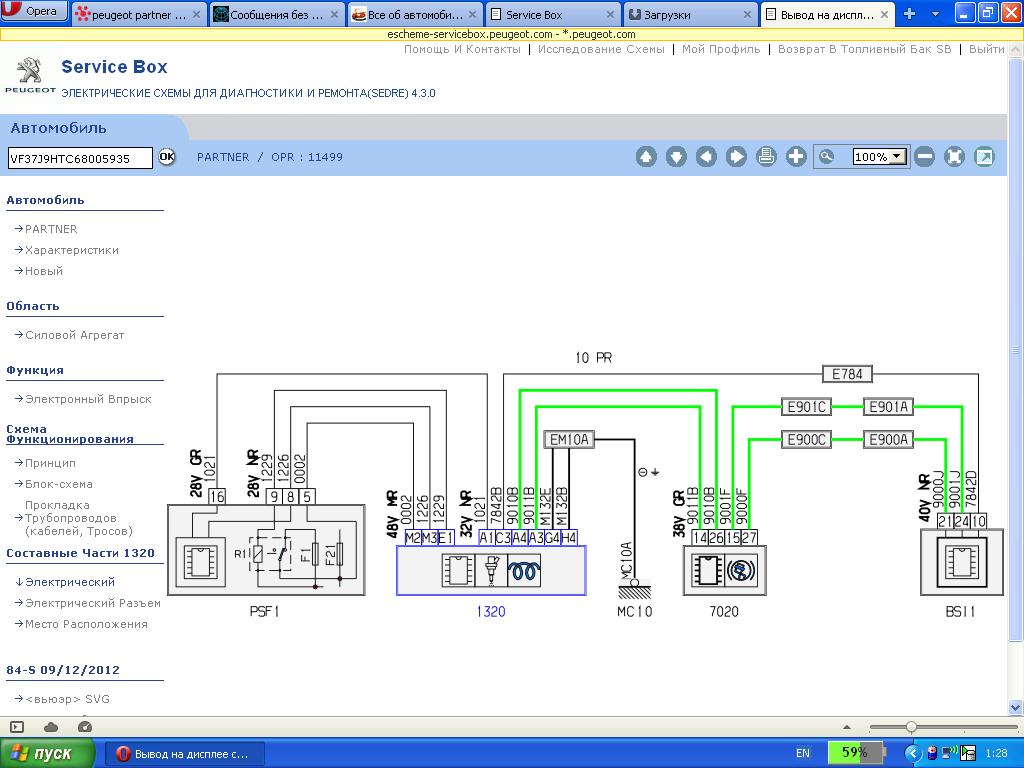Adjust Opera zoom slider in status bar

click(911, 727)
